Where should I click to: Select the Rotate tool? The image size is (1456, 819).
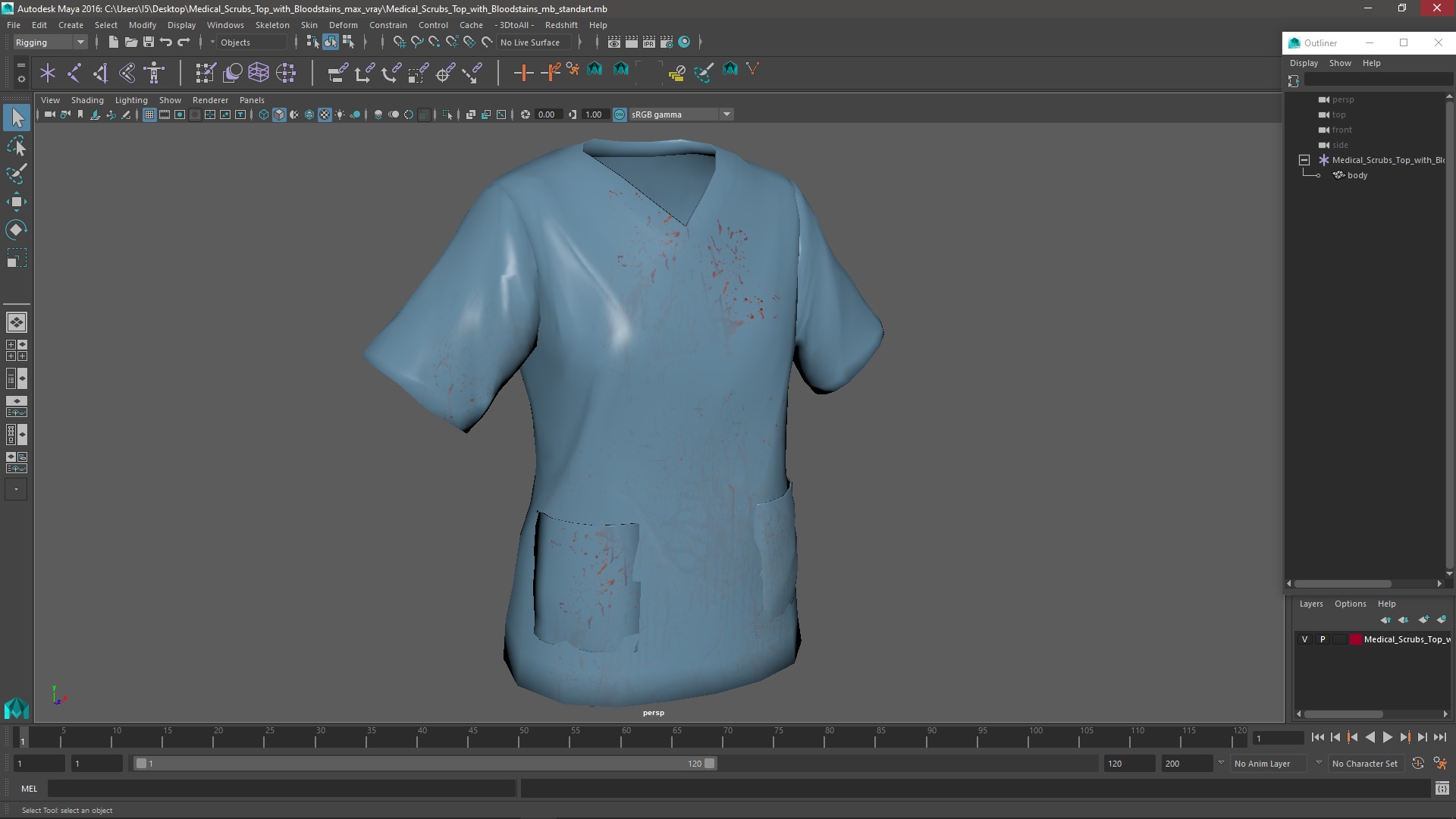(17, 230)
